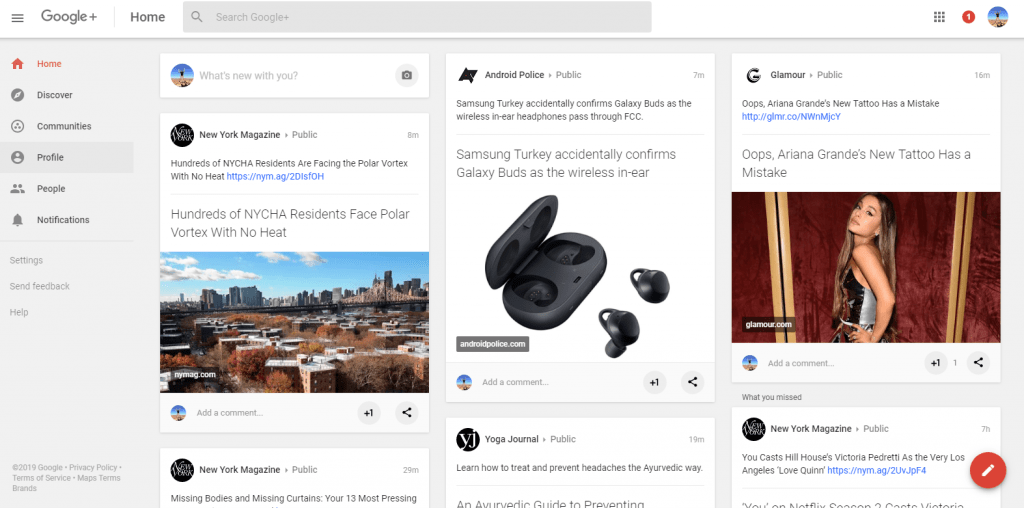The width and height of the screenshot is (1024, 508).
Task: Open Help link in sidebar
Action: click(19, 312)
